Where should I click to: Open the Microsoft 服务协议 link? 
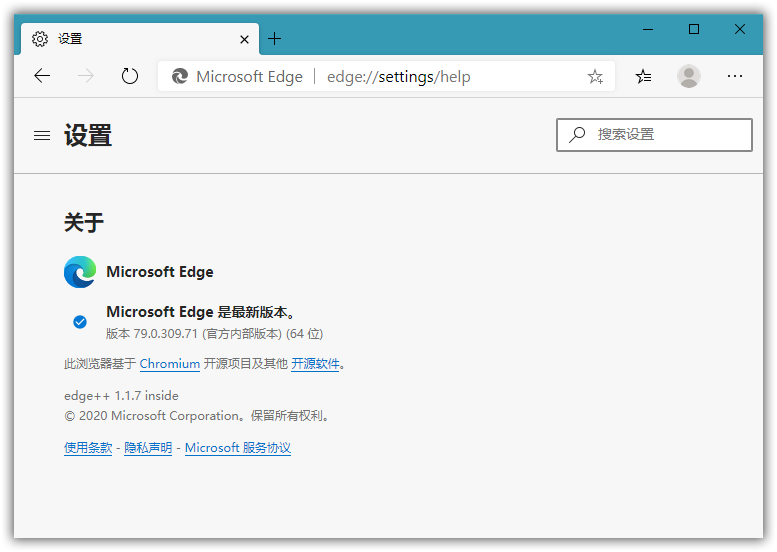pos(238,448)
